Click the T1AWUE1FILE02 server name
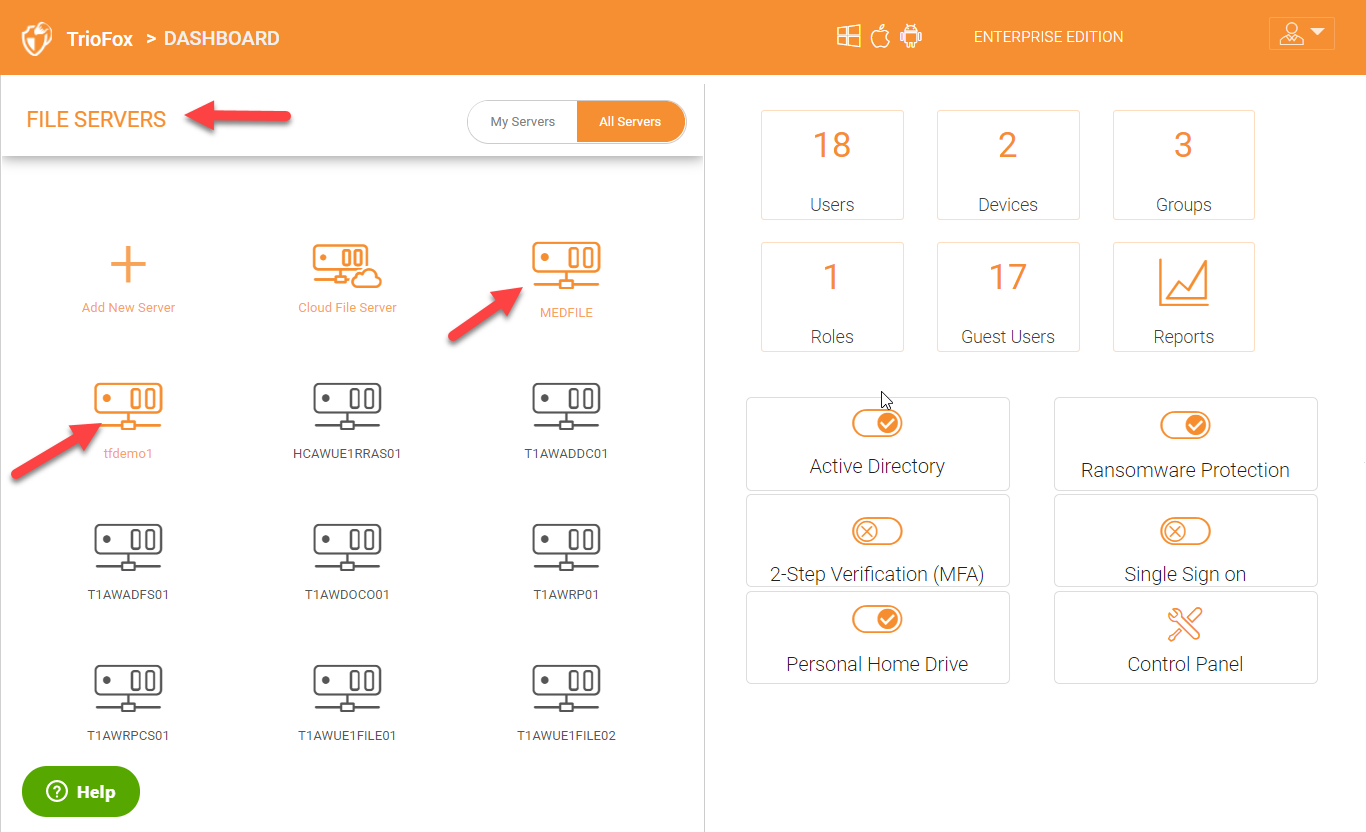Screen dimensions: 1366x832 566,736
